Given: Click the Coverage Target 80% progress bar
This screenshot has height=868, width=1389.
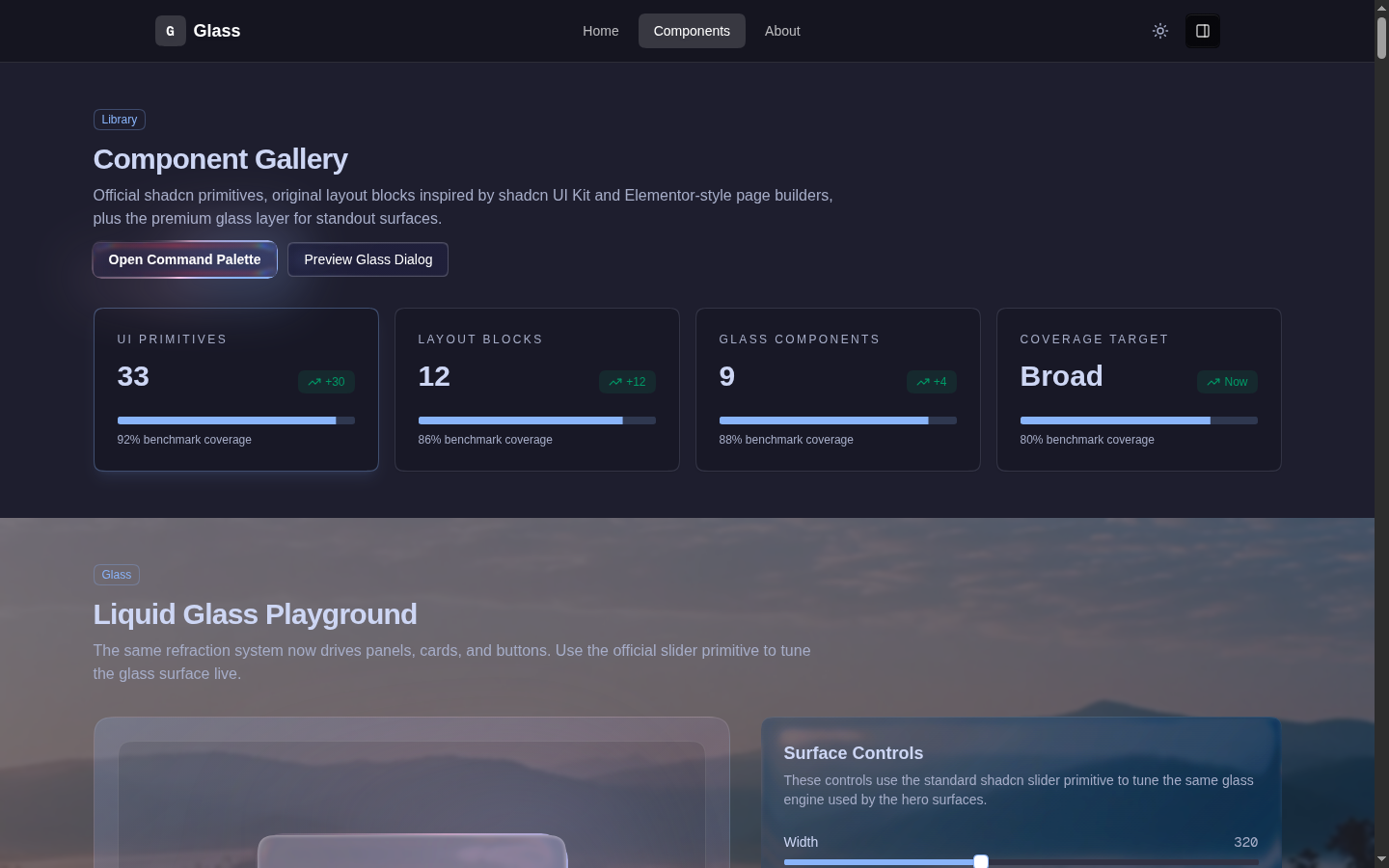Looking at the screenshot, I should point(1139,420).
